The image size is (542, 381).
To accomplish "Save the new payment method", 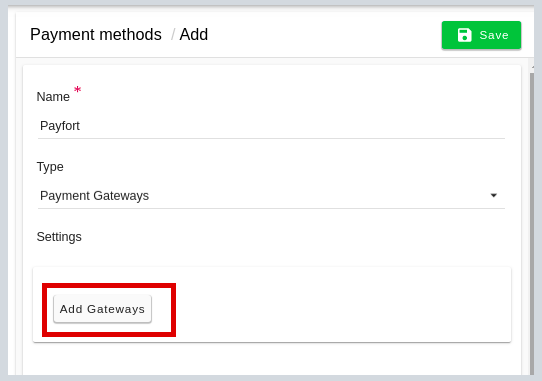I will click(481, 35).
